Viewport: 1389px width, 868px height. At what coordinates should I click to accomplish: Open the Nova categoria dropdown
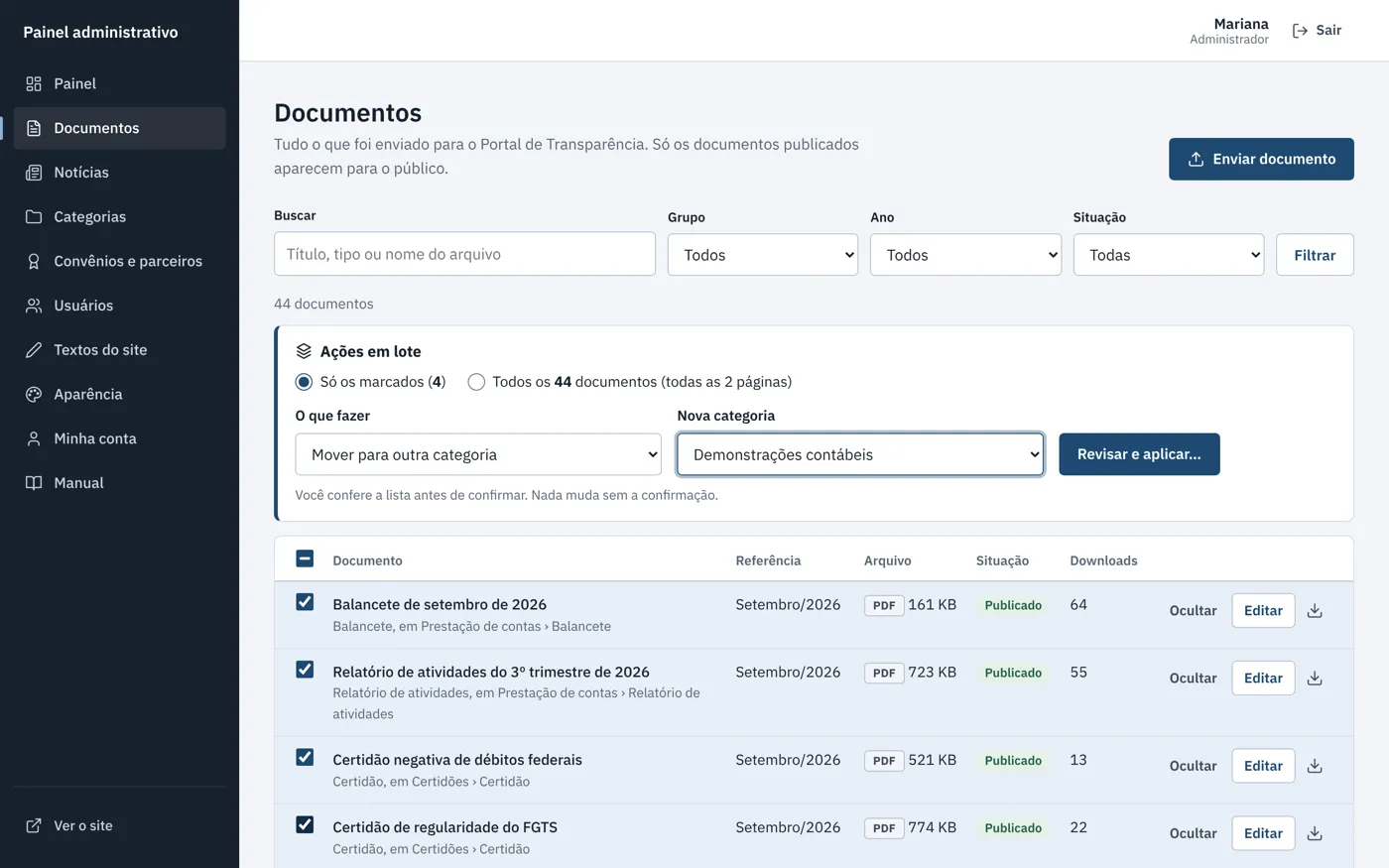click(x=860, y=454)
